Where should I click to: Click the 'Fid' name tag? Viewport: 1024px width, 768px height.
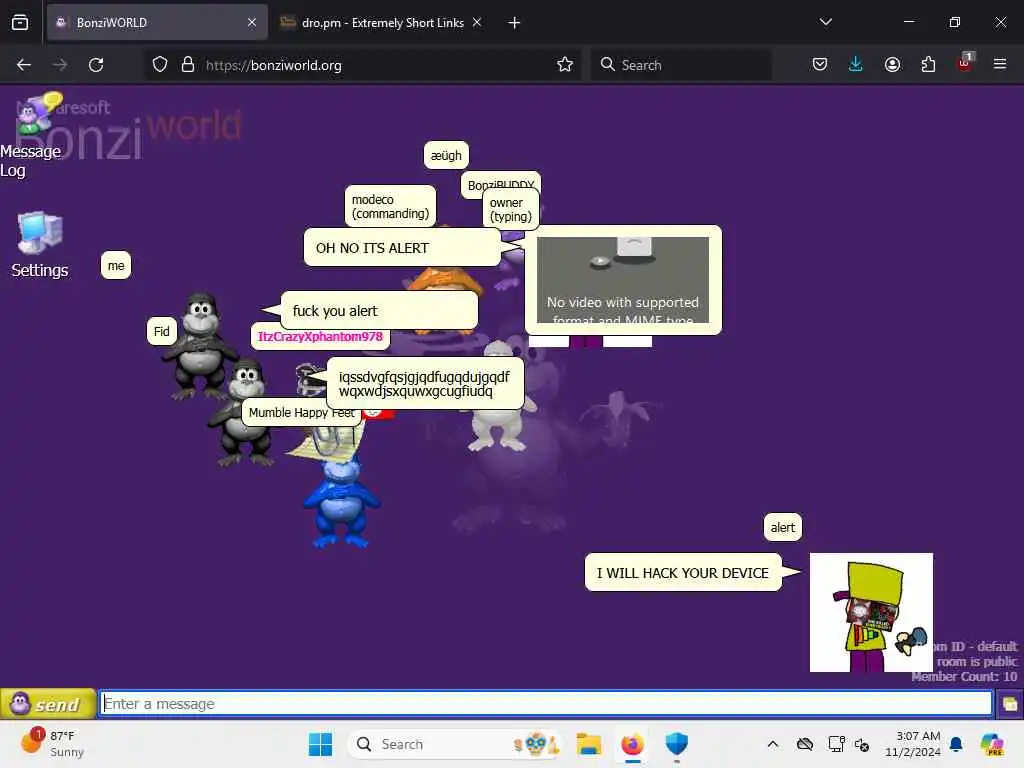coord(161,331)
